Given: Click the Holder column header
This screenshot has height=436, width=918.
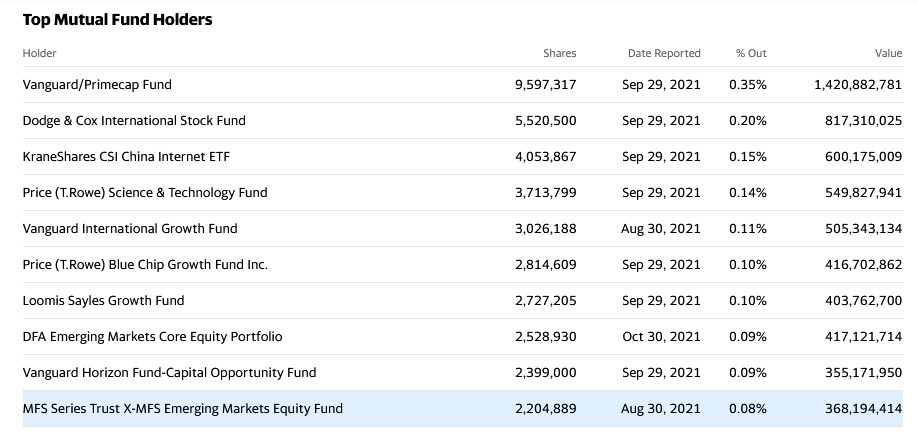Looking at the screenshot, I should click(39, 53).
